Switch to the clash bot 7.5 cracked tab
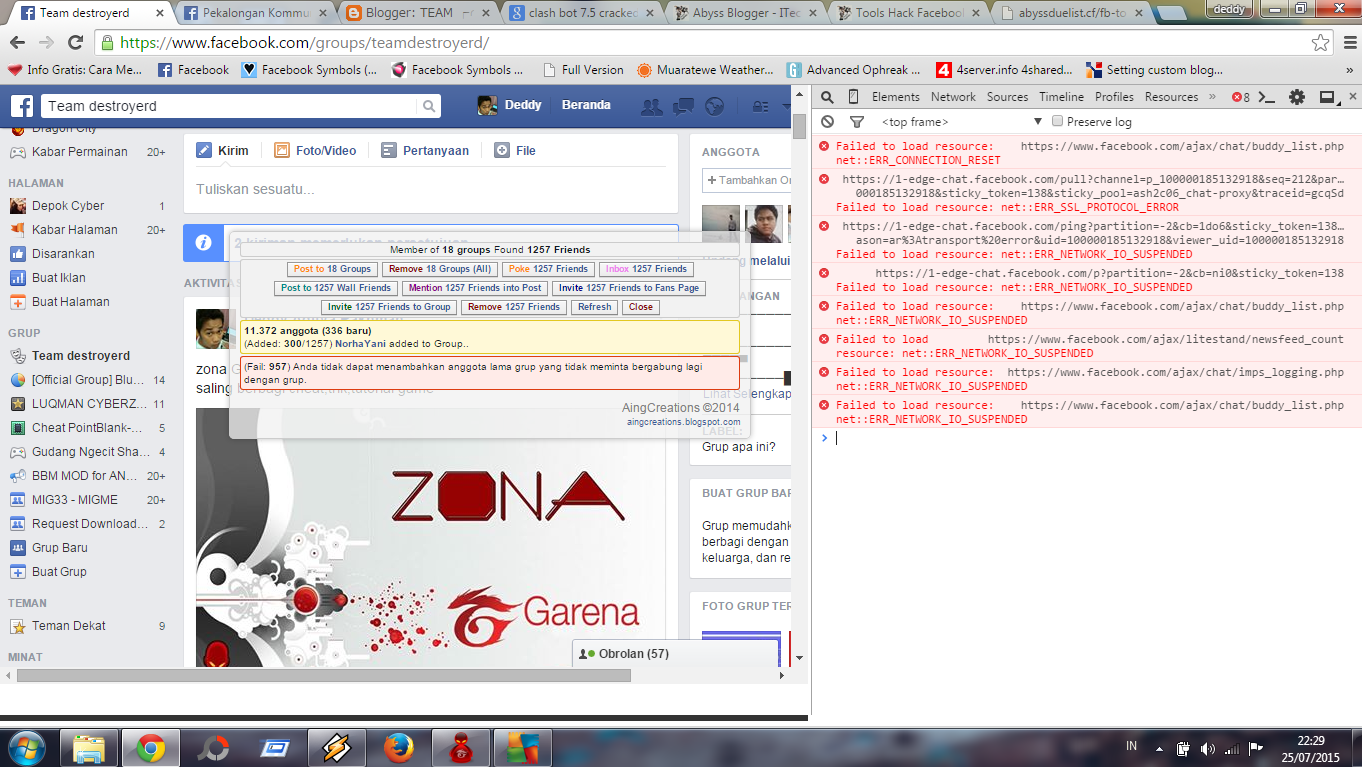This screenshot has width=1362, height=767. 582,13
